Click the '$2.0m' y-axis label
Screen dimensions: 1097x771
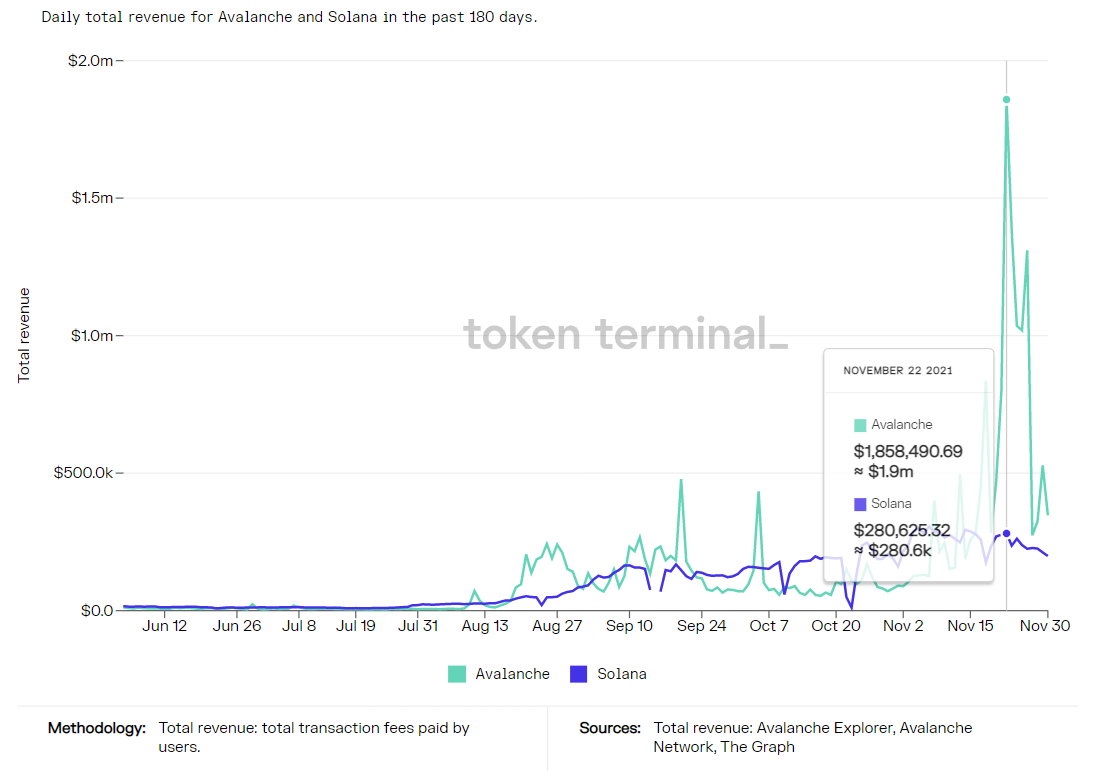click(x=90, y=61)
